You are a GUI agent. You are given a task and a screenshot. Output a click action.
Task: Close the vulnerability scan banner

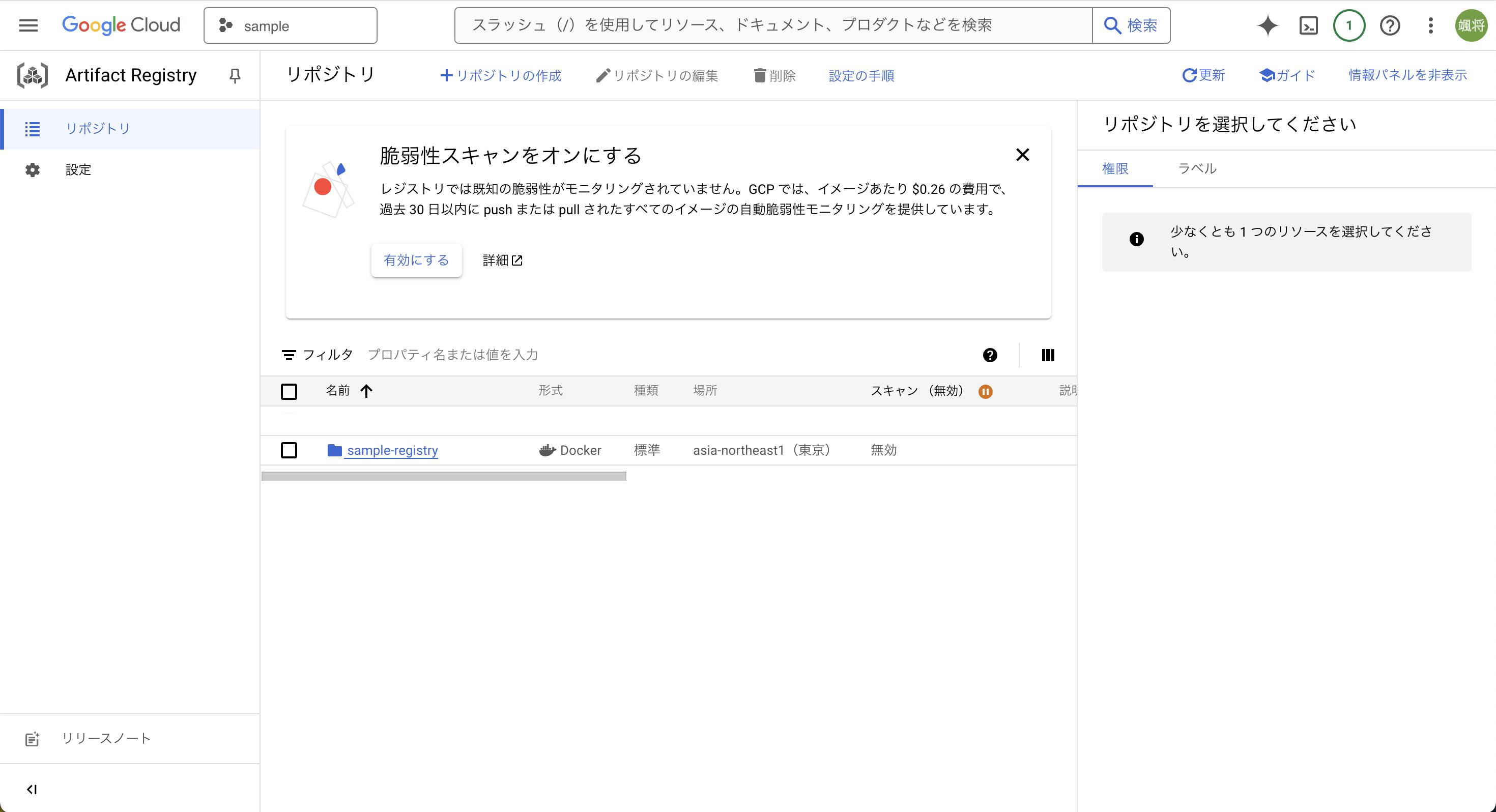tap(1022, 155)
